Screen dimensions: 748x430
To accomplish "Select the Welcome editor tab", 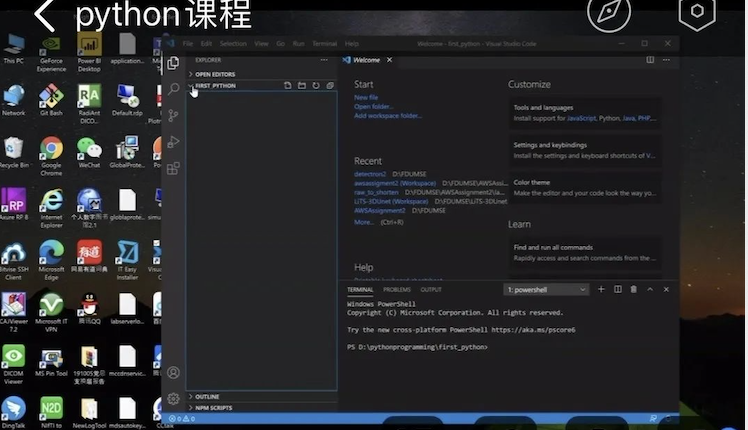I will pos(366,60).
